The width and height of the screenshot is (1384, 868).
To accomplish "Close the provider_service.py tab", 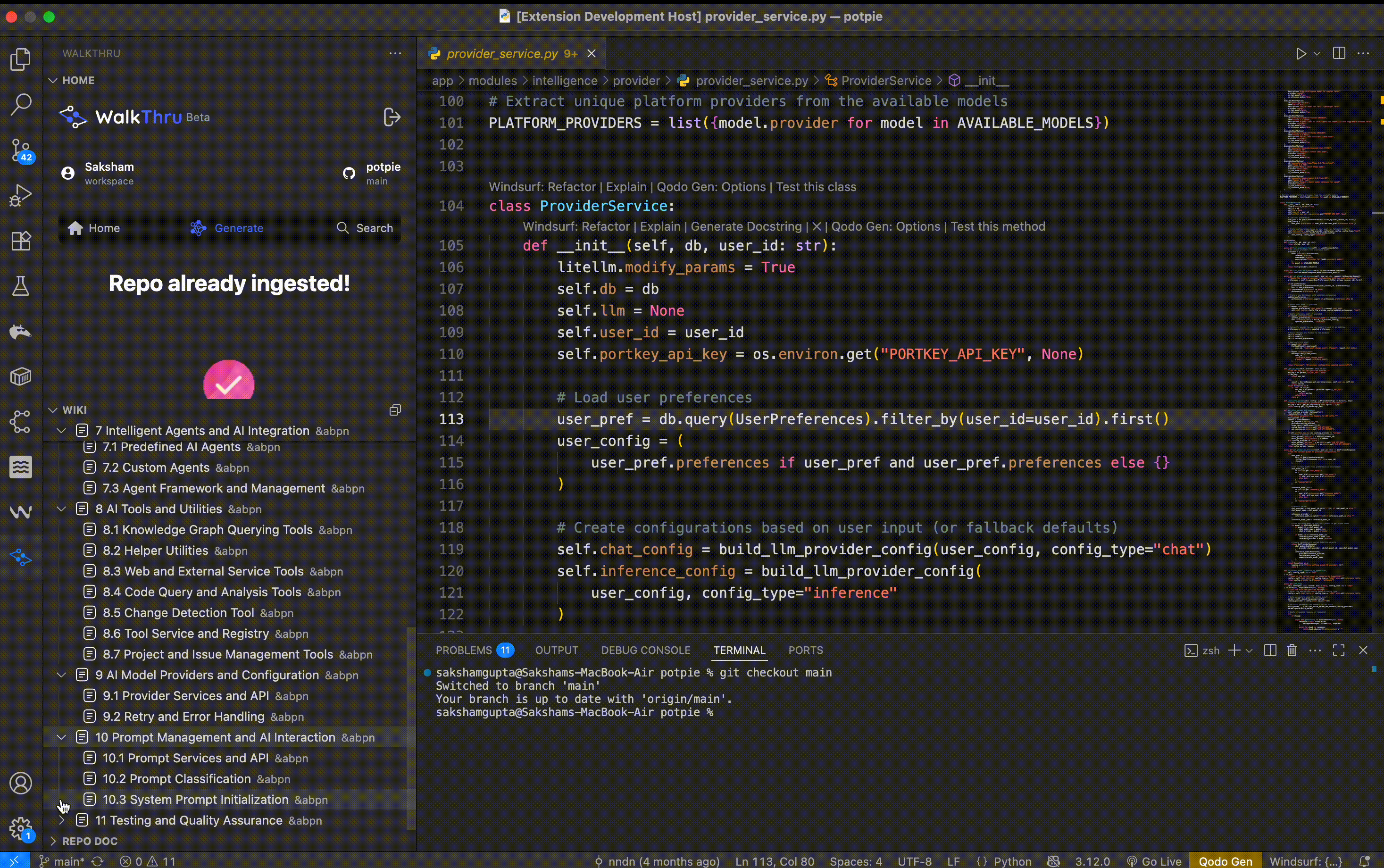I will (x=592, y=53).
